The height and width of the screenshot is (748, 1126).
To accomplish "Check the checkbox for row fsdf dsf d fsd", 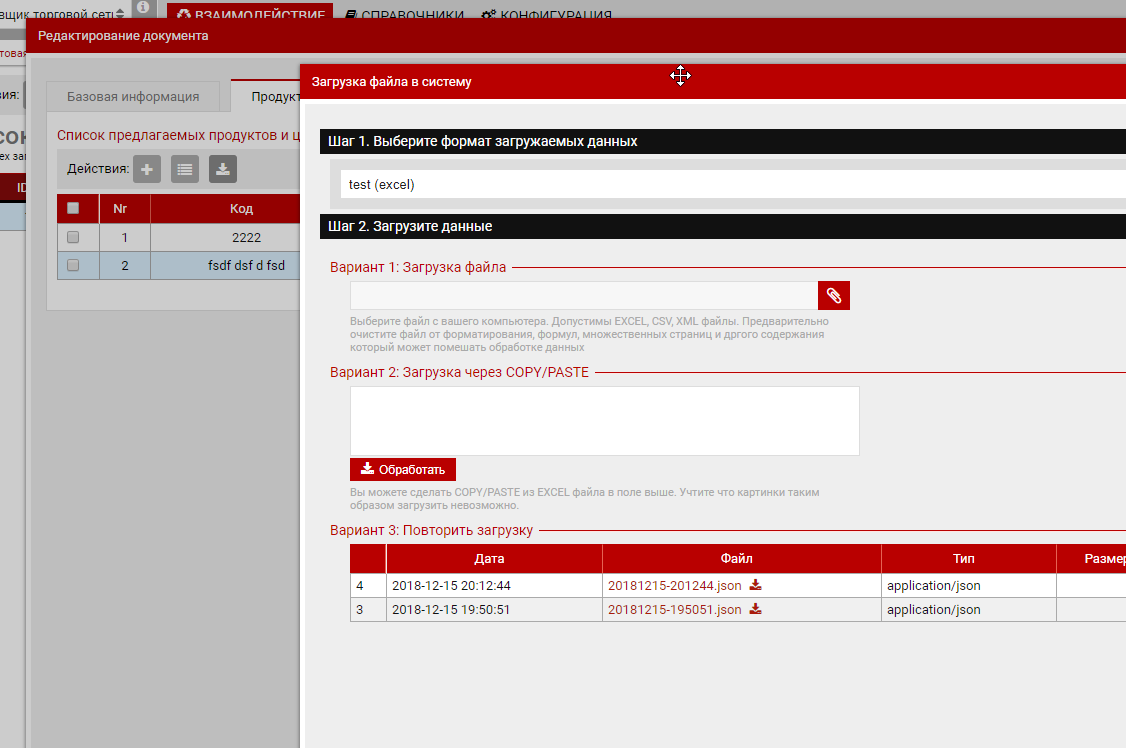I will coord(73,266).
